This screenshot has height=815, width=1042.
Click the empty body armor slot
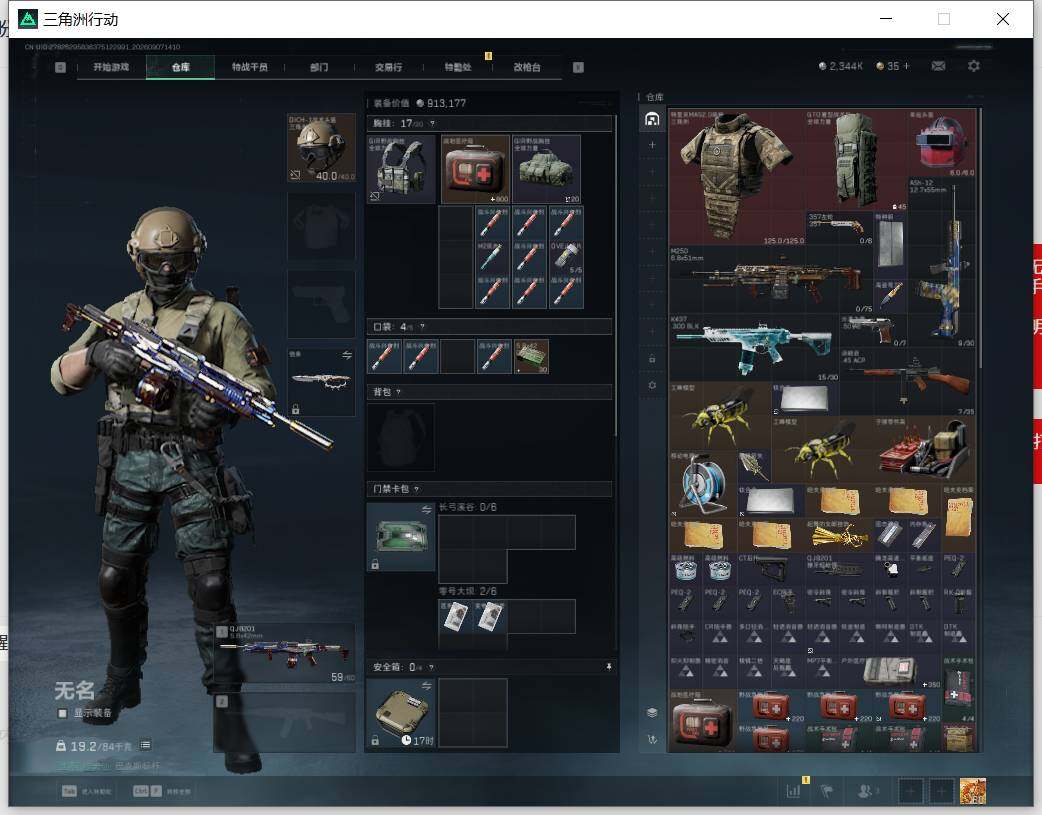[x=321, y=227]
